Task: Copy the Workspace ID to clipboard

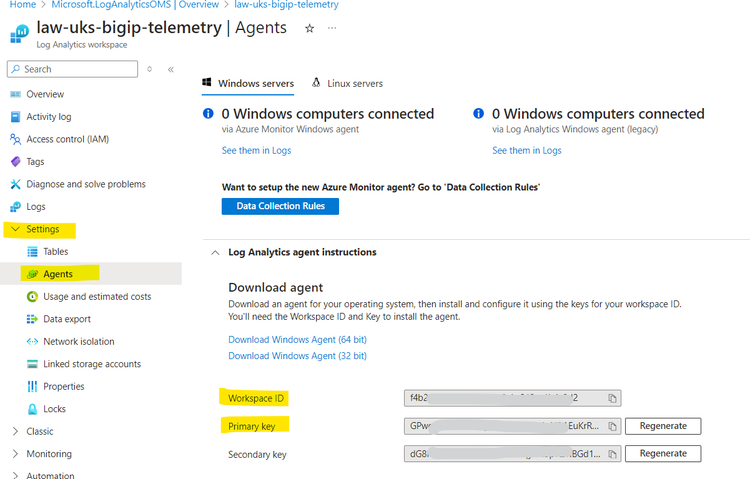Action: coord(613,398)
